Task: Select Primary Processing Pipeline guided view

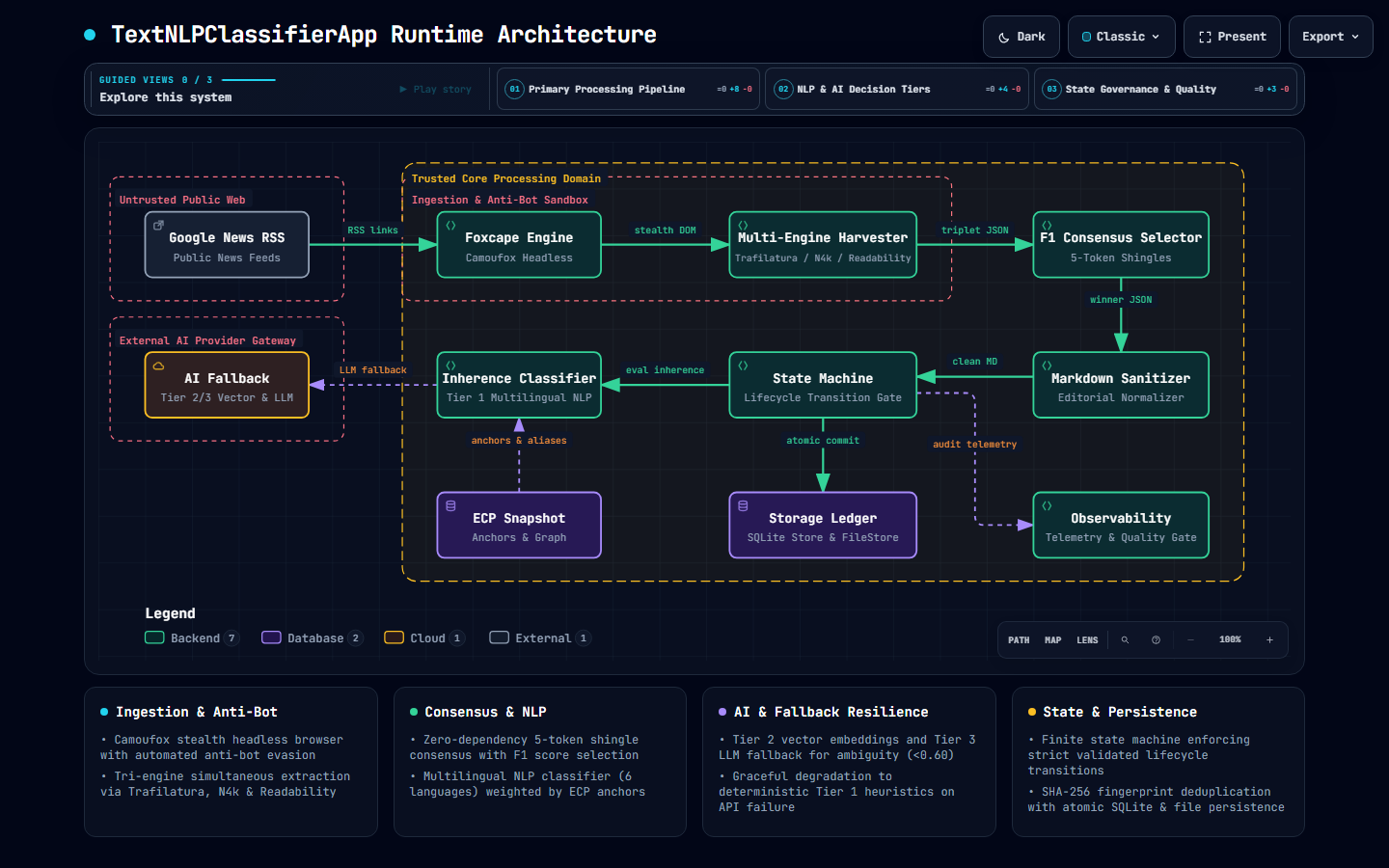Action: click(628, 89)
